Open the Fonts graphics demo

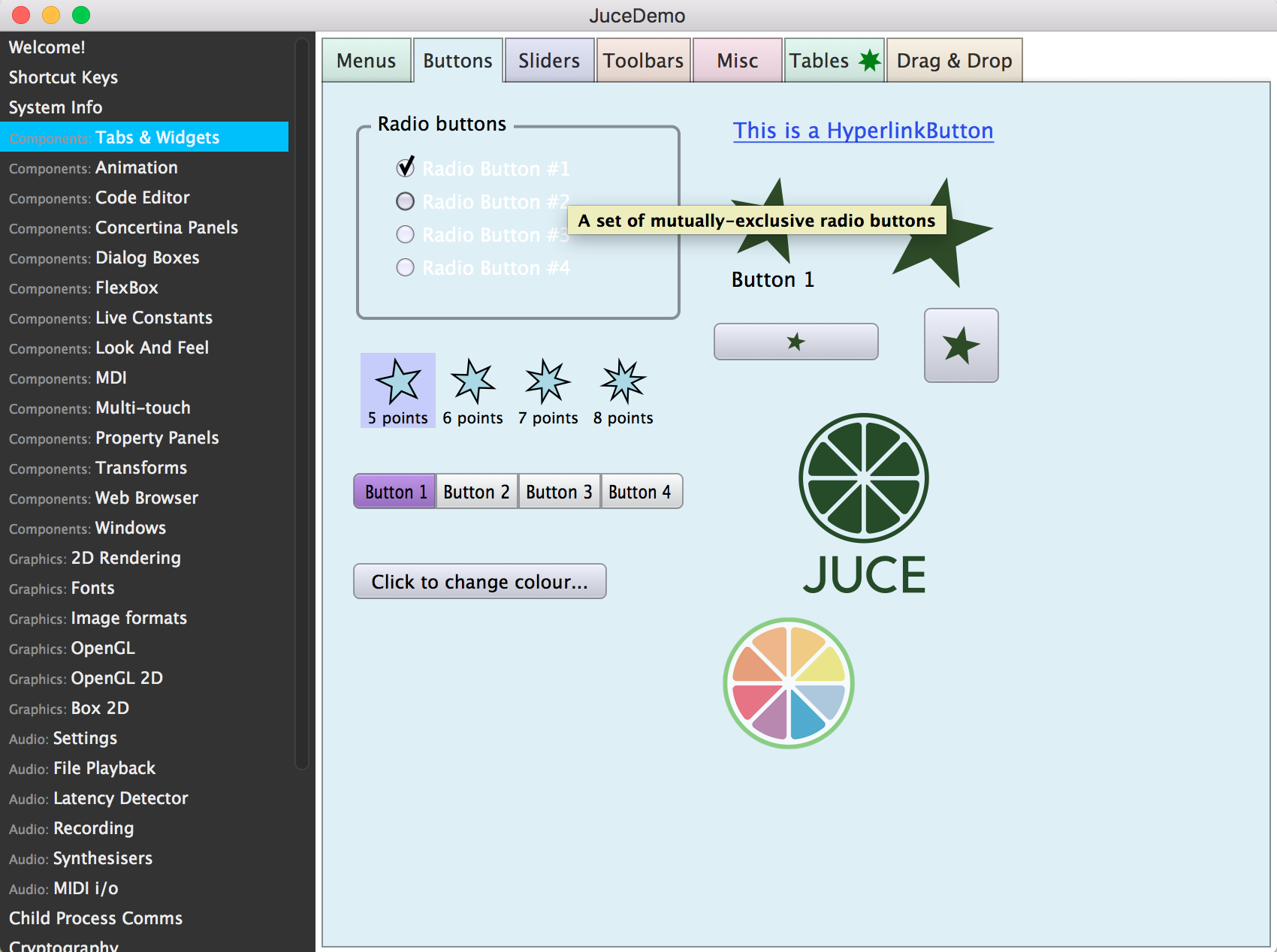tap(144, 588)
